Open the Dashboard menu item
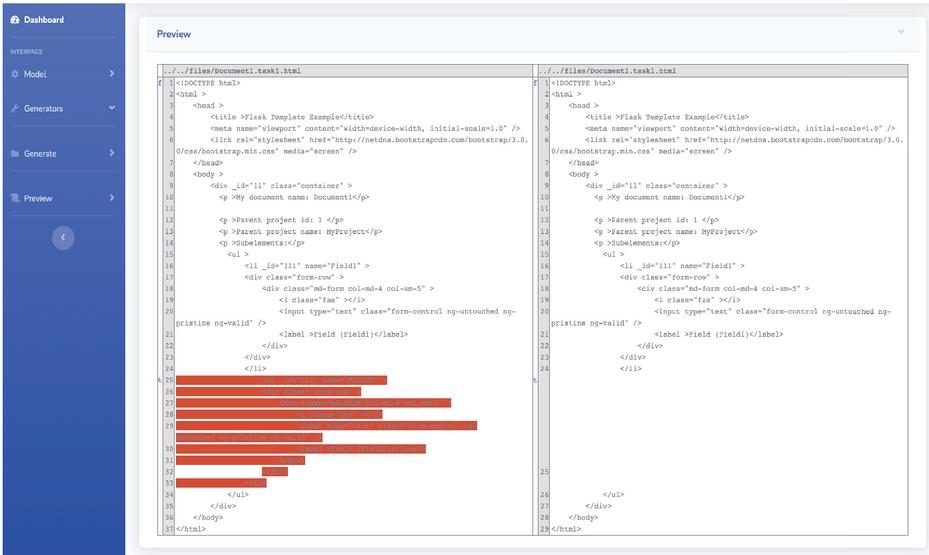 coord(44,20)
